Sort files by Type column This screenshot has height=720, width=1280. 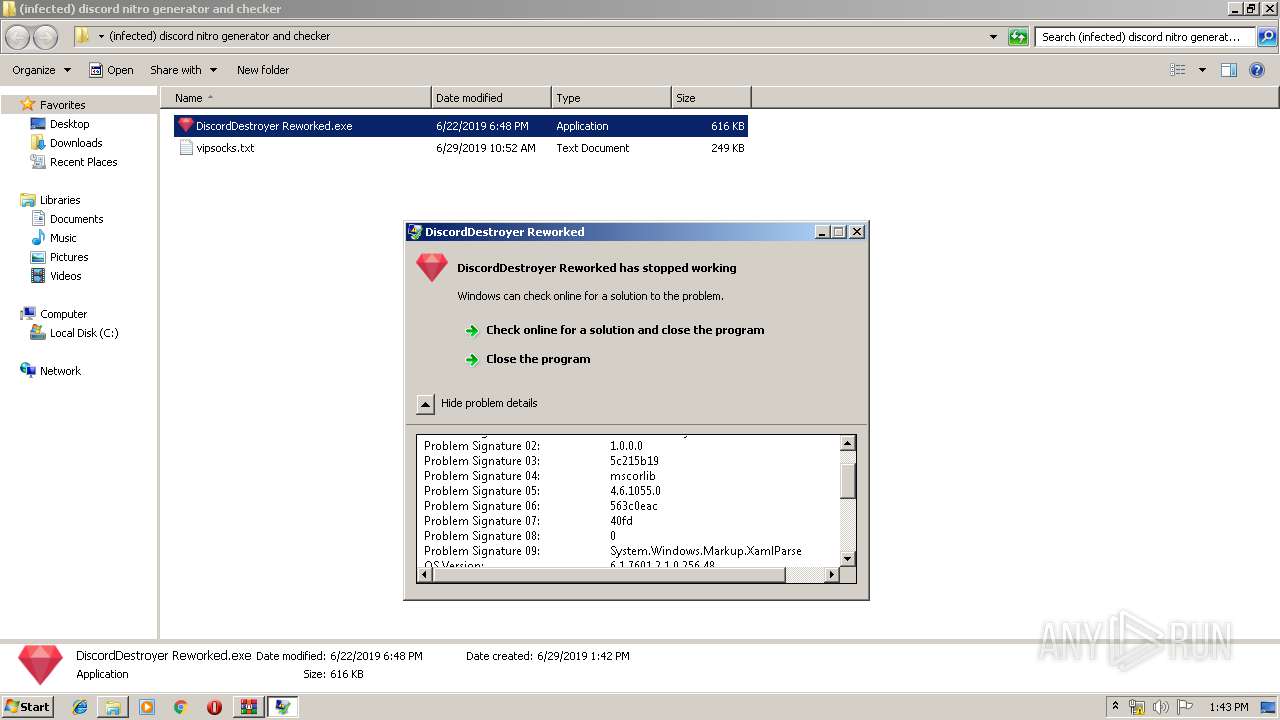[611, 98]
